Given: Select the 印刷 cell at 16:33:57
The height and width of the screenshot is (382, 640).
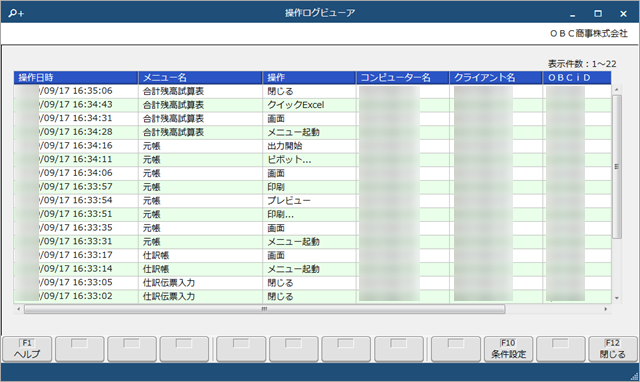Looking at the screenshot, I should [309, 187].
